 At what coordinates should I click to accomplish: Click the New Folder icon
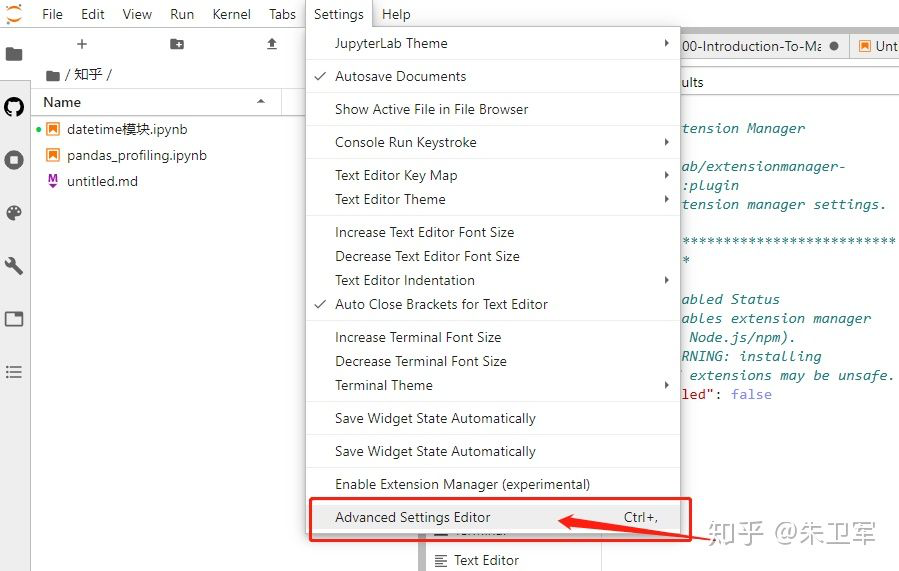pos(177,44)
